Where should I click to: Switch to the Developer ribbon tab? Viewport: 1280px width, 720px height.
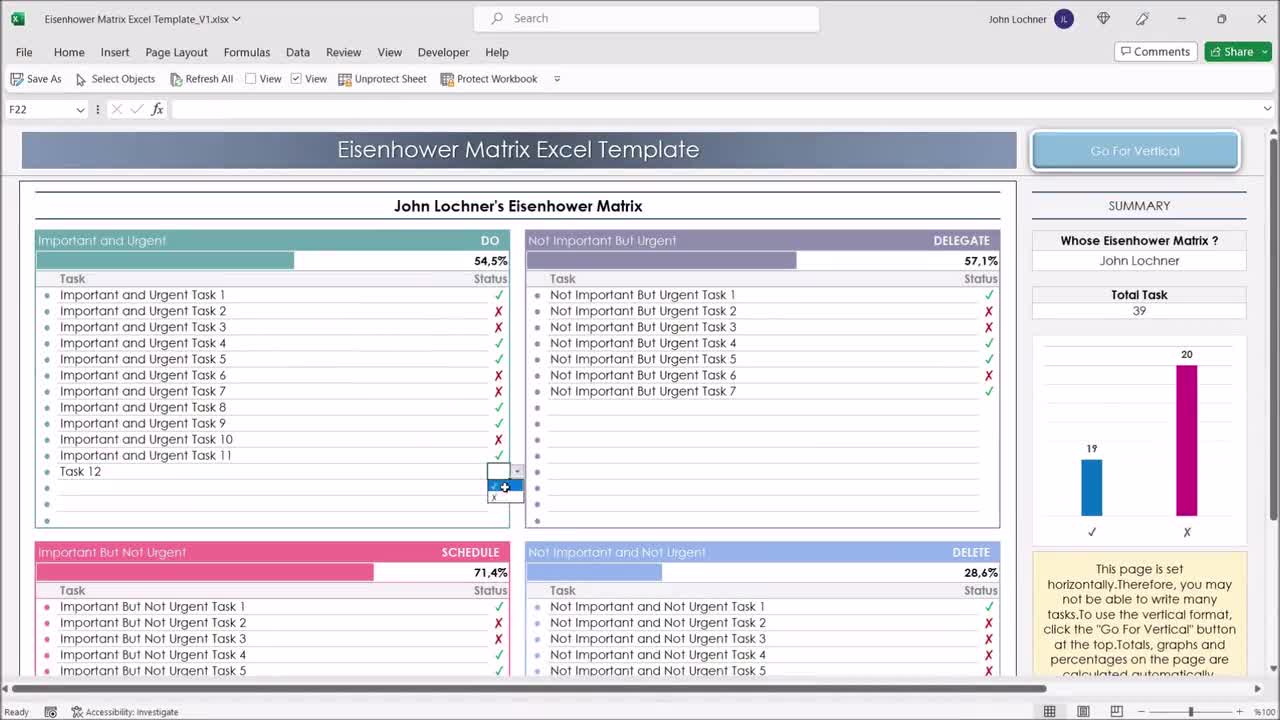pos(443,52)
